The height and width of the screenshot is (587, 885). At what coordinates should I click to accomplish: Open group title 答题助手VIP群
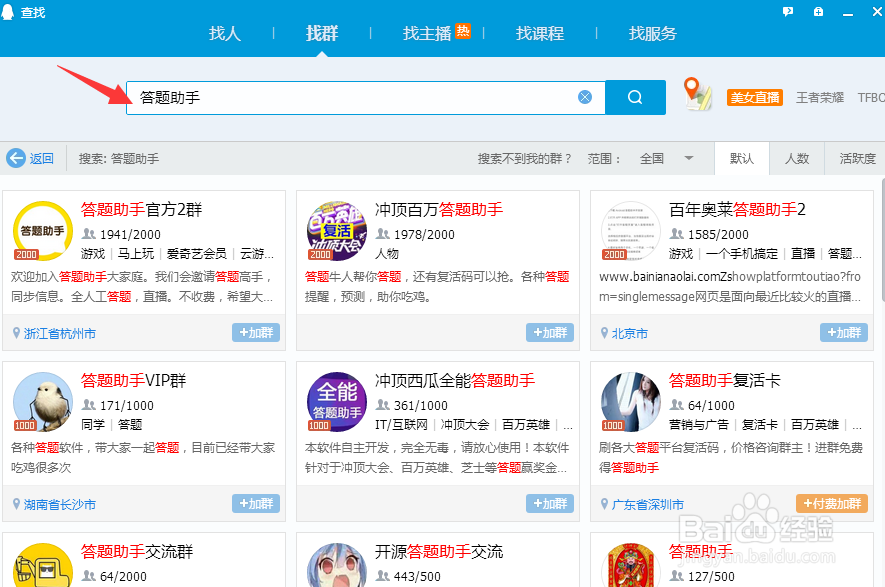(x=133, y=381)
